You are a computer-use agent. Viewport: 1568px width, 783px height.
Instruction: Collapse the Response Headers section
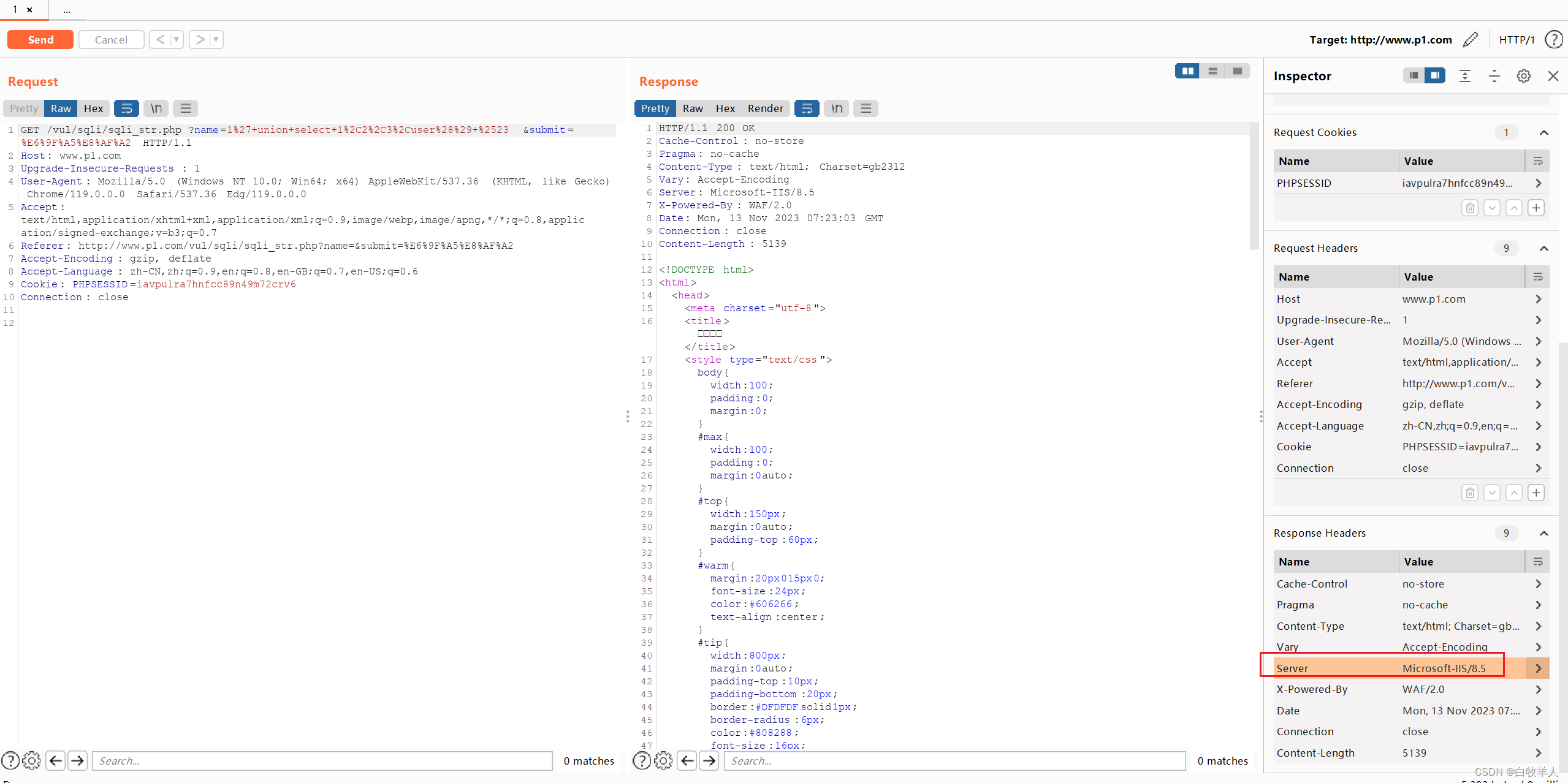click(1543, 533)
